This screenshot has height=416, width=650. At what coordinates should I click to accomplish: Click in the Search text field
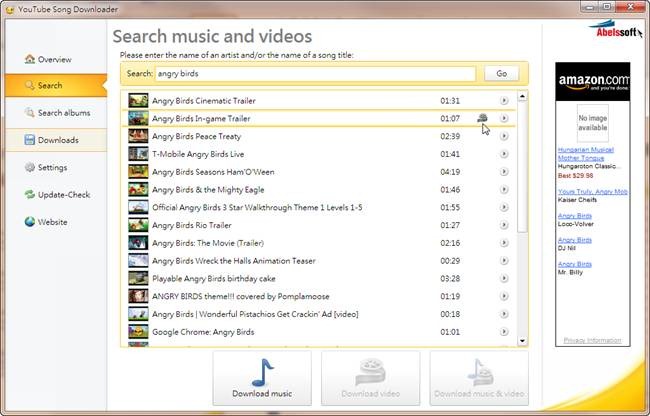point(315,74)
